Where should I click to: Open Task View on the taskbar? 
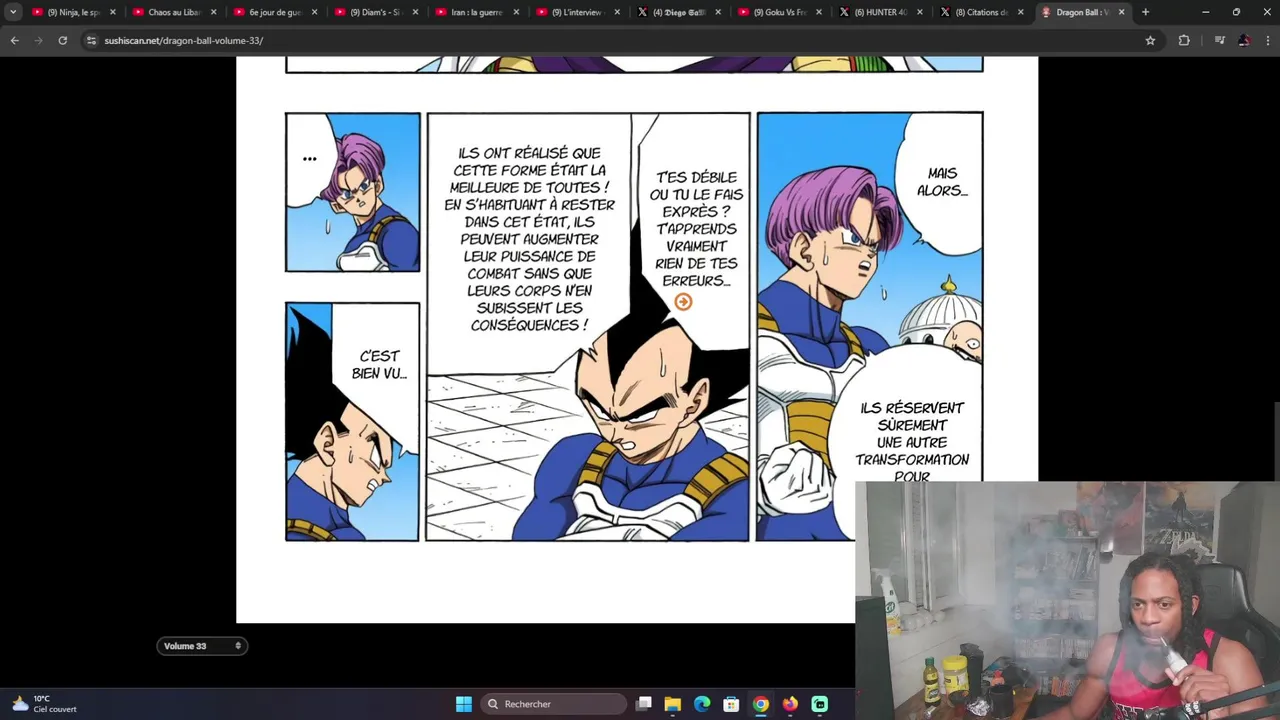pos(644,704)
